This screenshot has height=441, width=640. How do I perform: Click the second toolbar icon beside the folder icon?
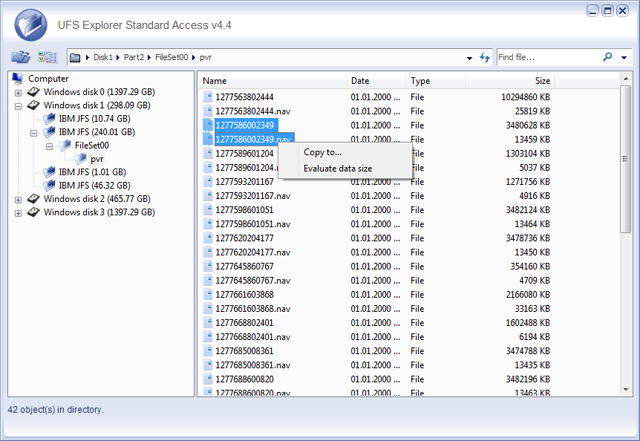point(47,57)
